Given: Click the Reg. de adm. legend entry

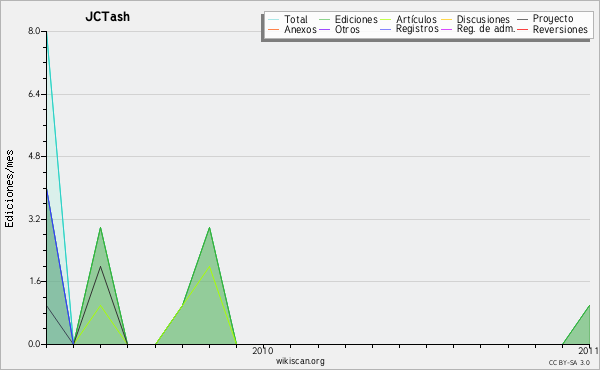Looking at the screenshot, I should (478, 29).
